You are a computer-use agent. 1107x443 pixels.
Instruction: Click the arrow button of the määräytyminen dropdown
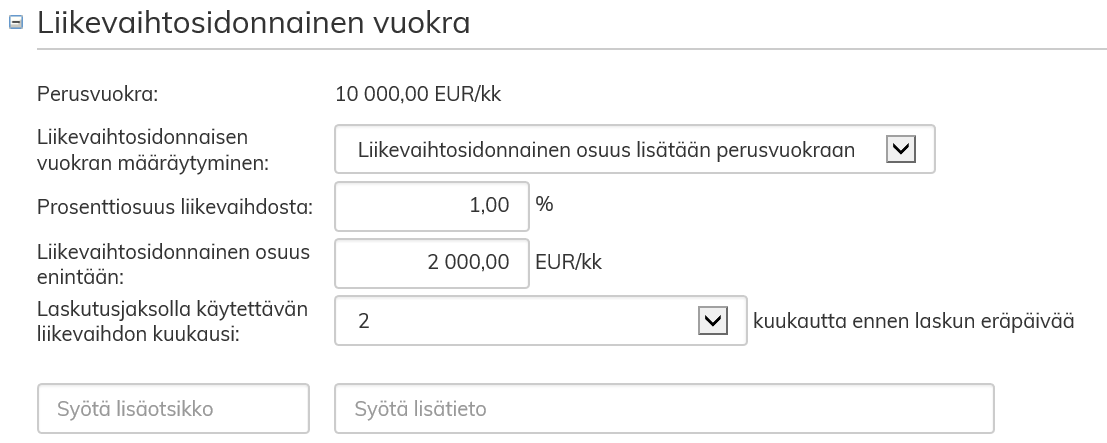click(900, 149)
